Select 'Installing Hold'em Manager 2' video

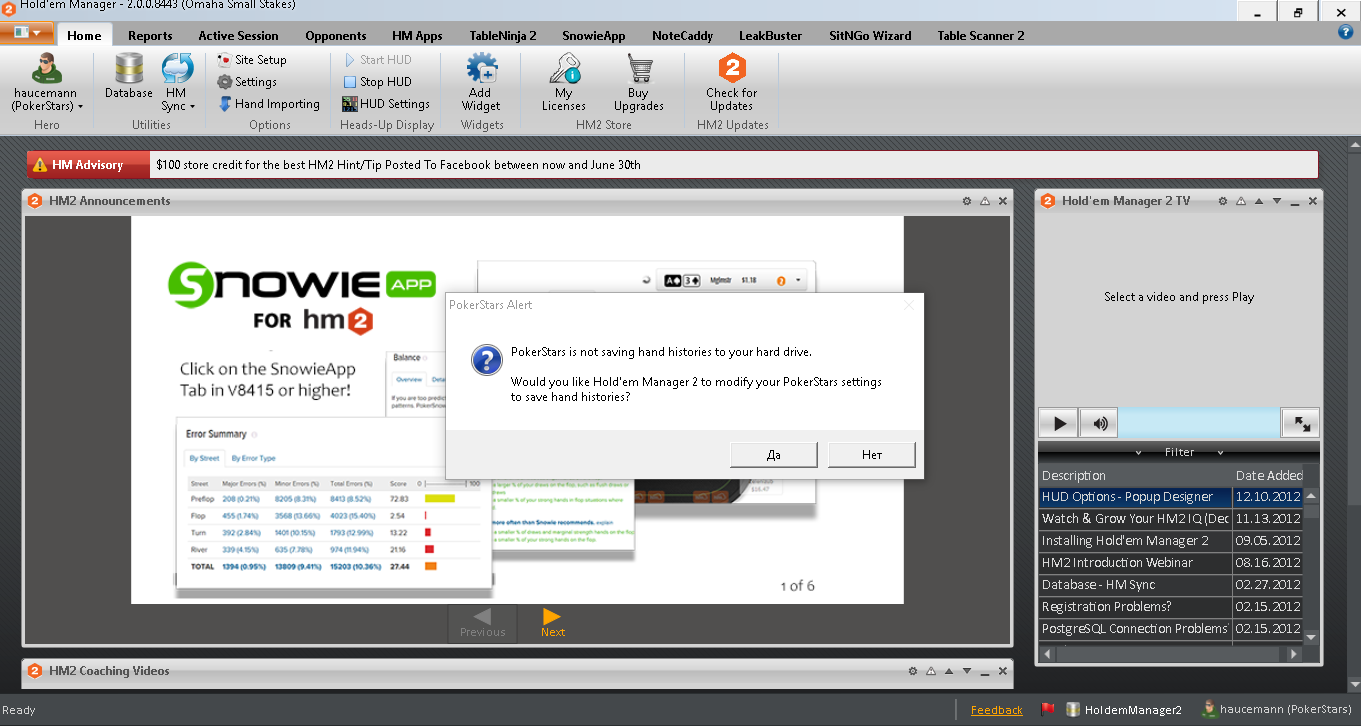pyautogui.click(x=1170, y=541)
